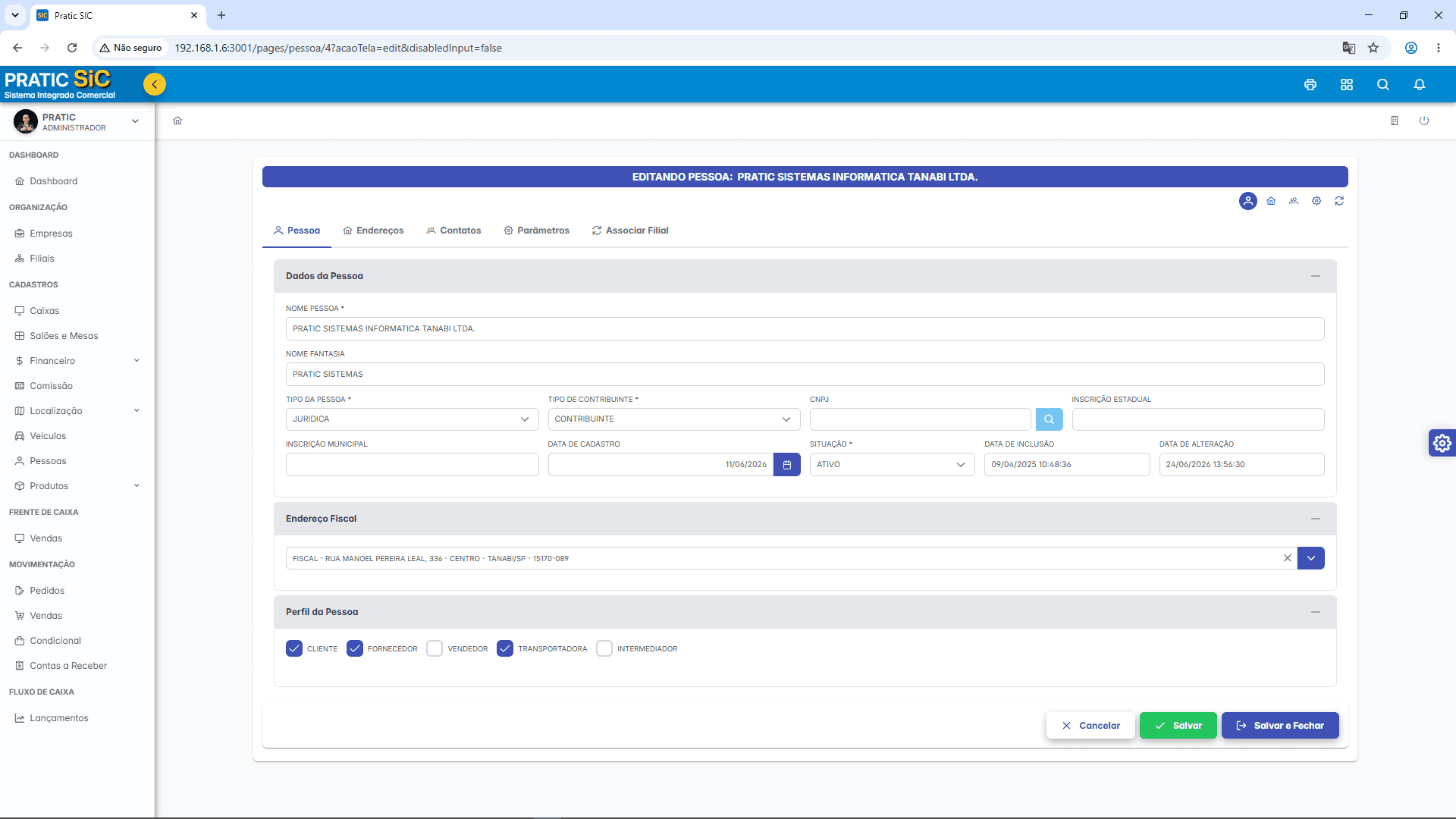Open Dashboard in the sidebar
Screen dimensions: 1456x819
point(77,181)
